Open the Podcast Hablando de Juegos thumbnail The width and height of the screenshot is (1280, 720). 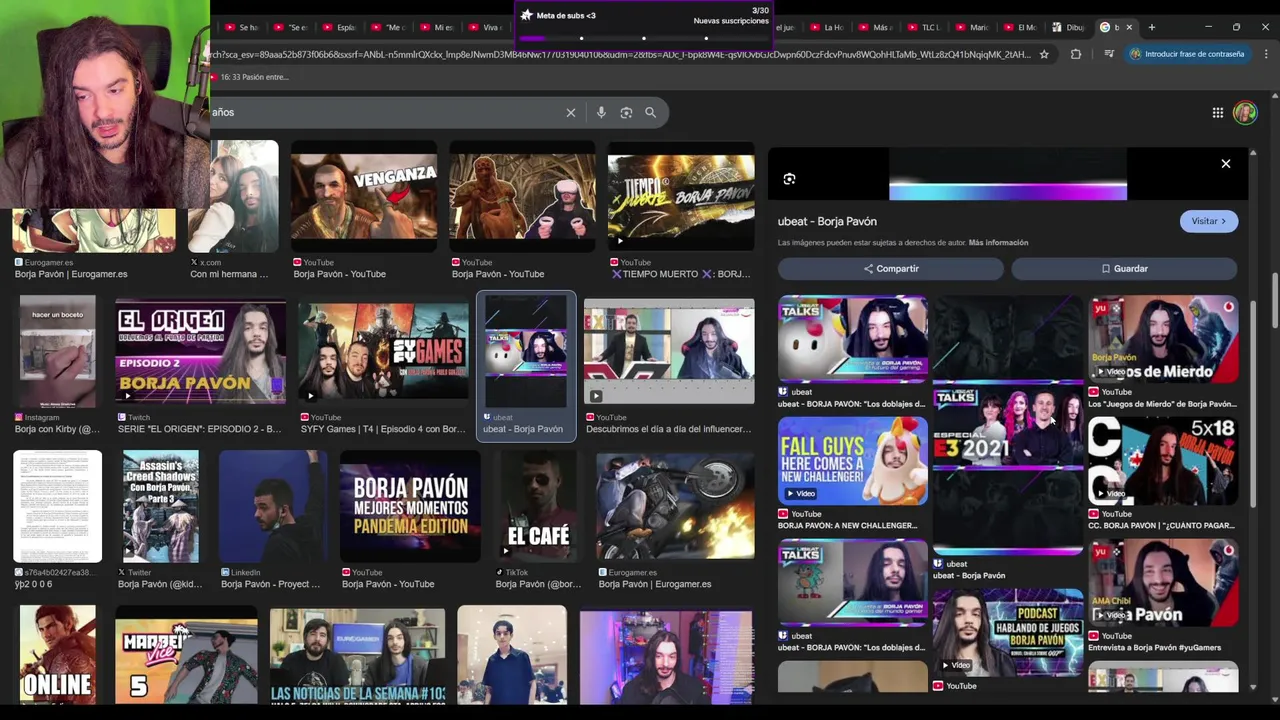coord(1008,632)
